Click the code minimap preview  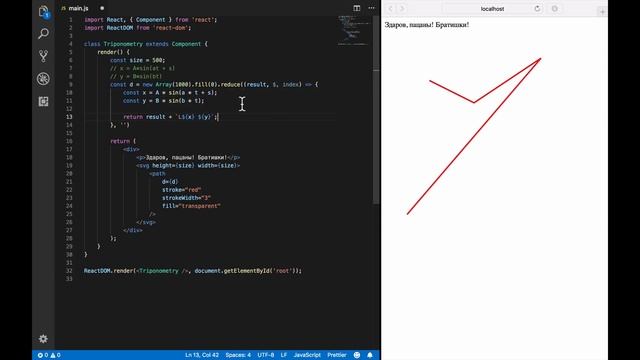click(x=353, y=30)
